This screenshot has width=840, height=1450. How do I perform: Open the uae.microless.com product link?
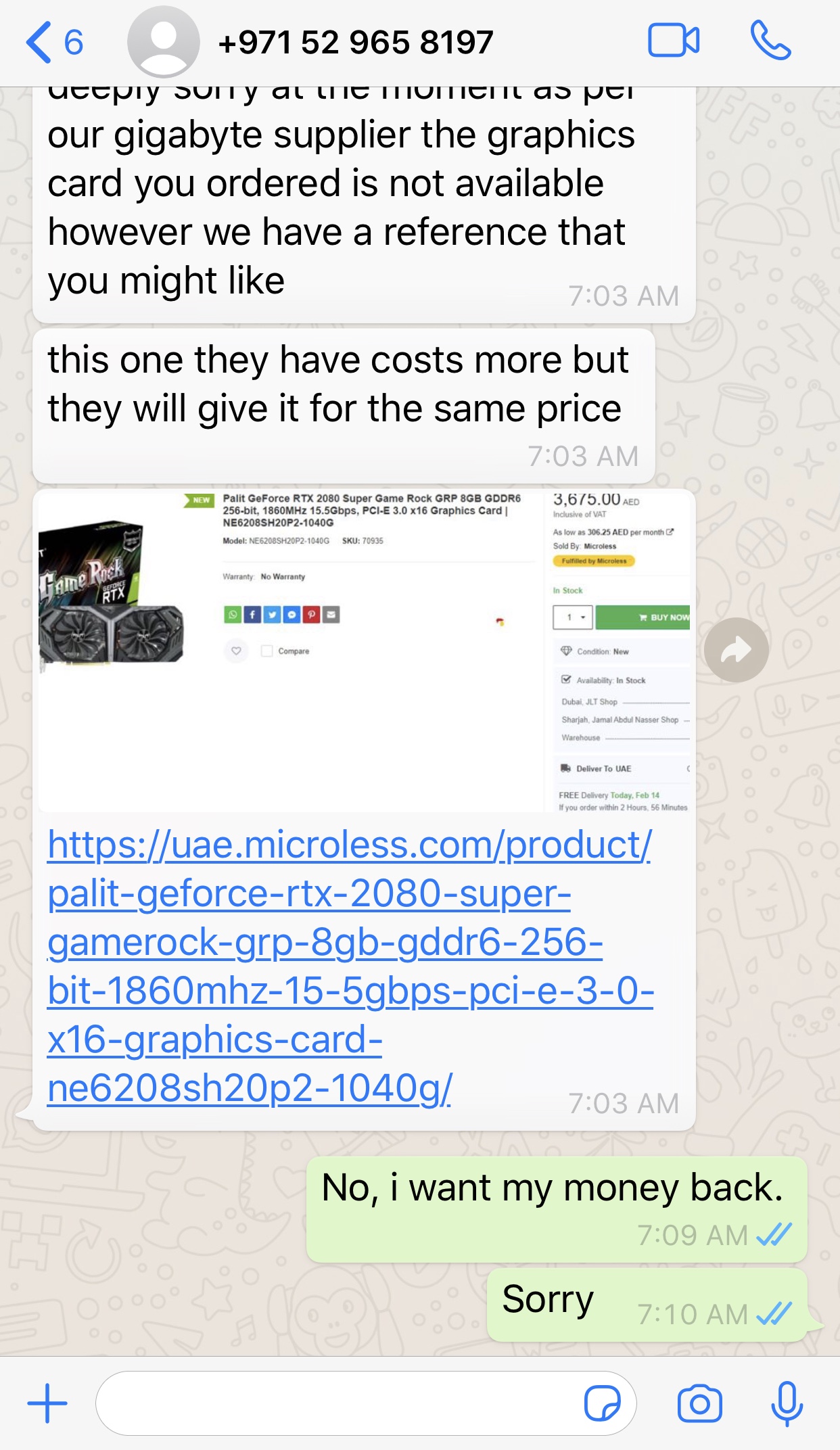click(x=350, y=966)
